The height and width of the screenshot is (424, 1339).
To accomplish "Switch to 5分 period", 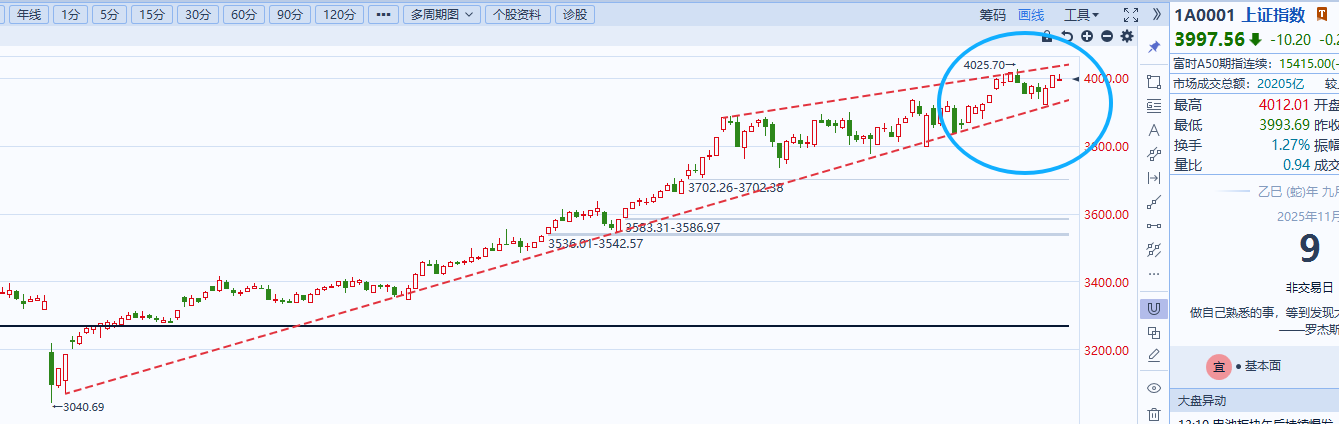I will [x=108, y=14].
